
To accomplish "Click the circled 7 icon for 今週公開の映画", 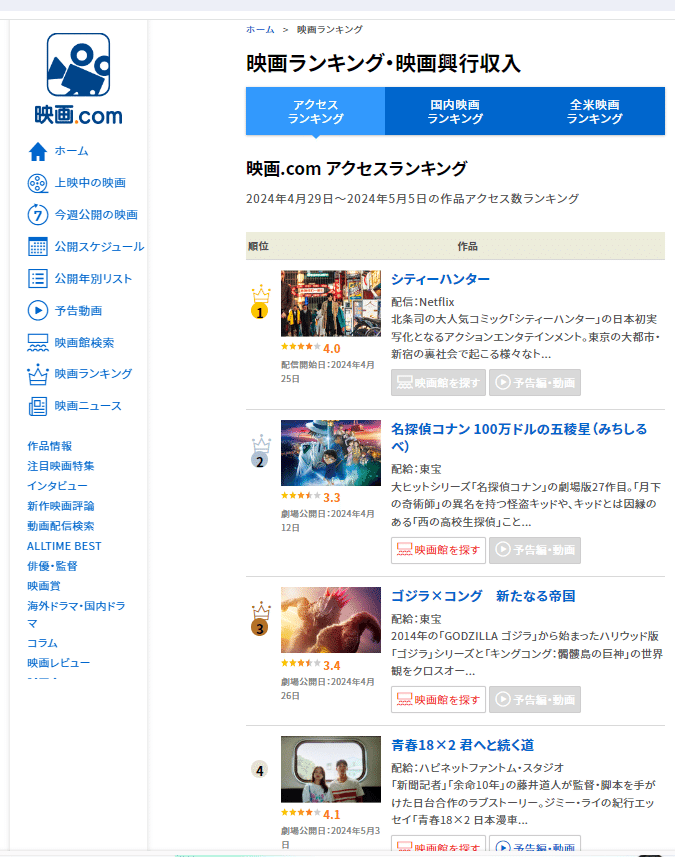I will point(38,215).
